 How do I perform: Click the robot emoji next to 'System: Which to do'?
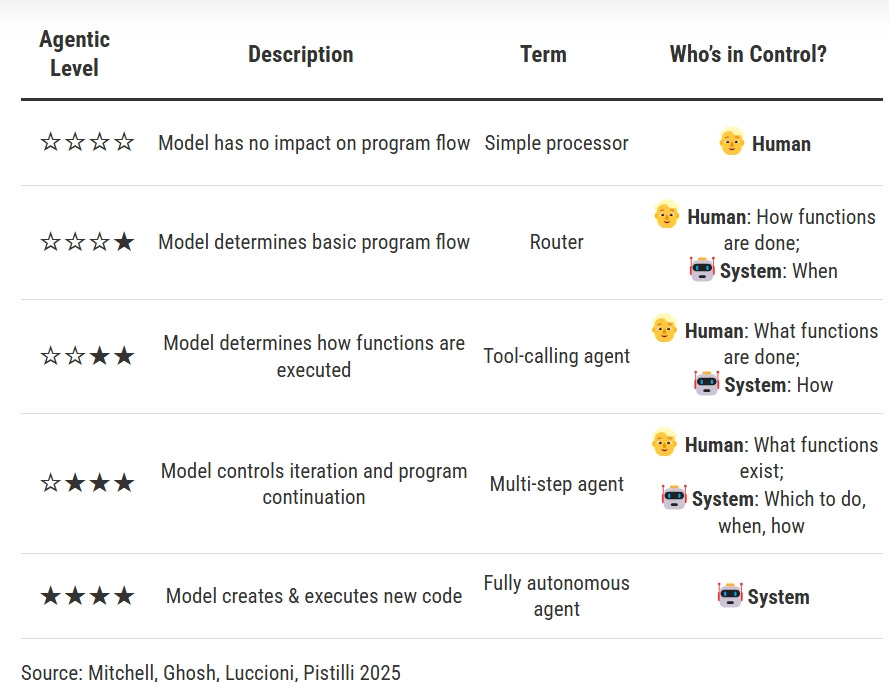674,497
